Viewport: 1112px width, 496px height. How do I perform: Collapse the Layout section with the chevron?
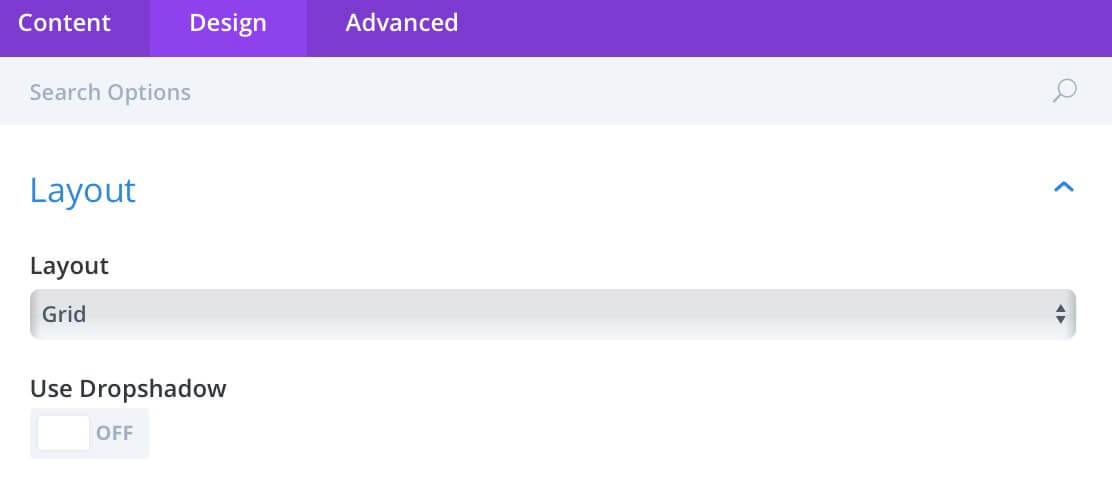point(1064,187)
